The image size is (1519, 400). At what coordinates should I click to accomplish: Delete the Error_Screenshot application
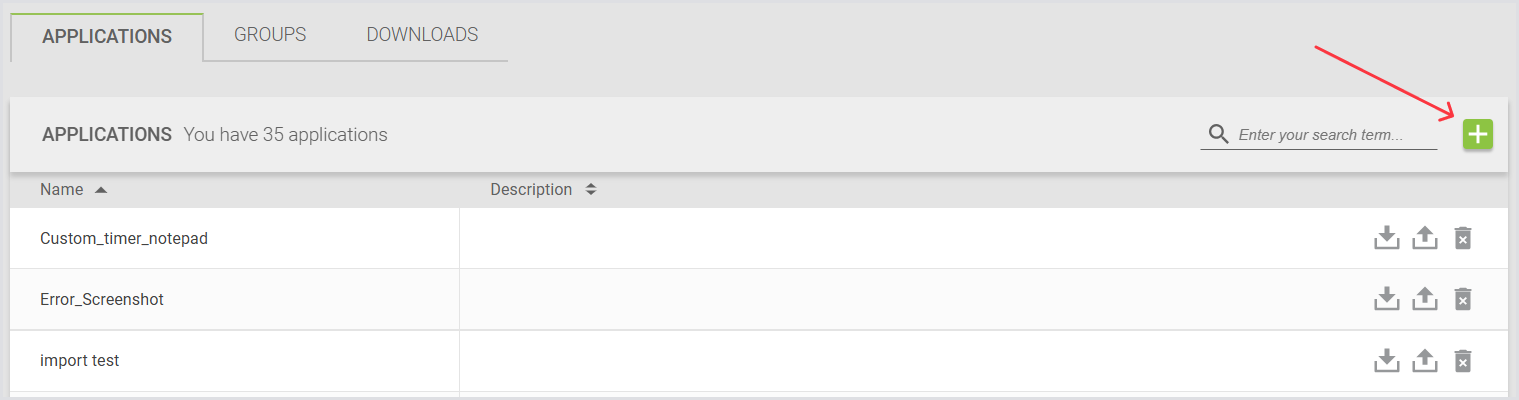[1462, 299]
